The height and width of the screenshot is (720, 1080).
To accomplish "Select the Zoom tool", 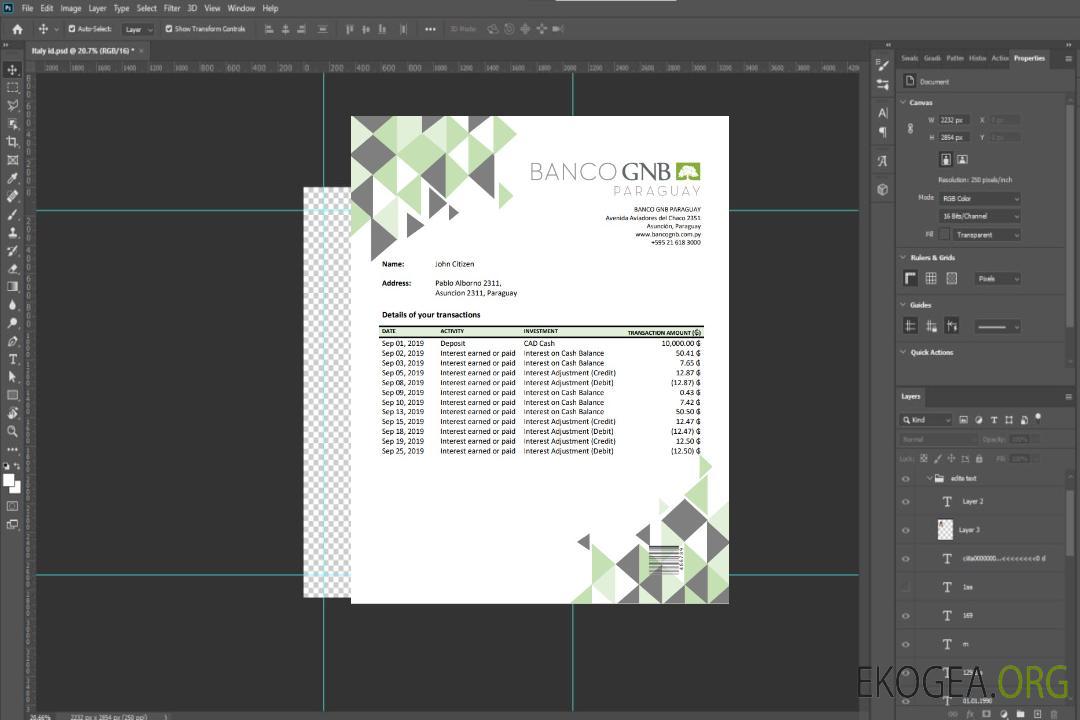I will [x=12, y=431].
